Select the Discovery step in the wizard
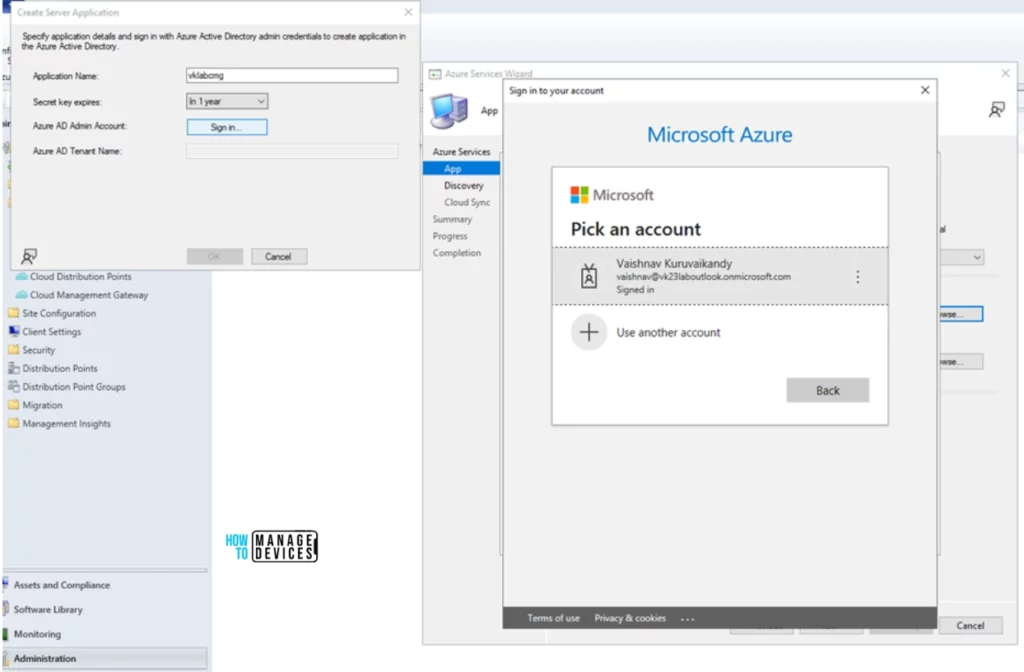This screenshot has width=1024, height=672. (x=464, y=185)
